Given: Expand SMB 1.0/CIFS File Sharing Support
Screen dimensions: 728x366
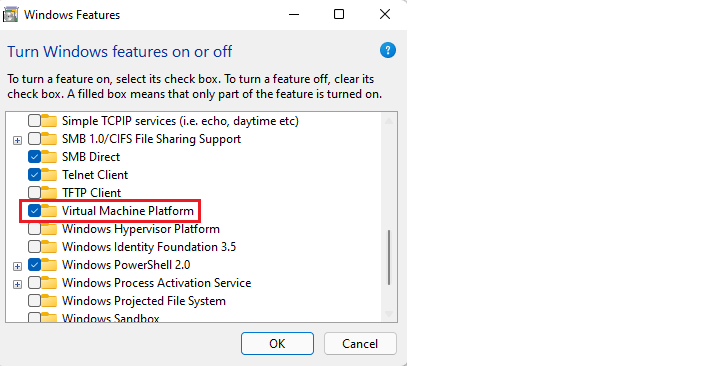Looking at the screenshot, I should pos(17,140).
